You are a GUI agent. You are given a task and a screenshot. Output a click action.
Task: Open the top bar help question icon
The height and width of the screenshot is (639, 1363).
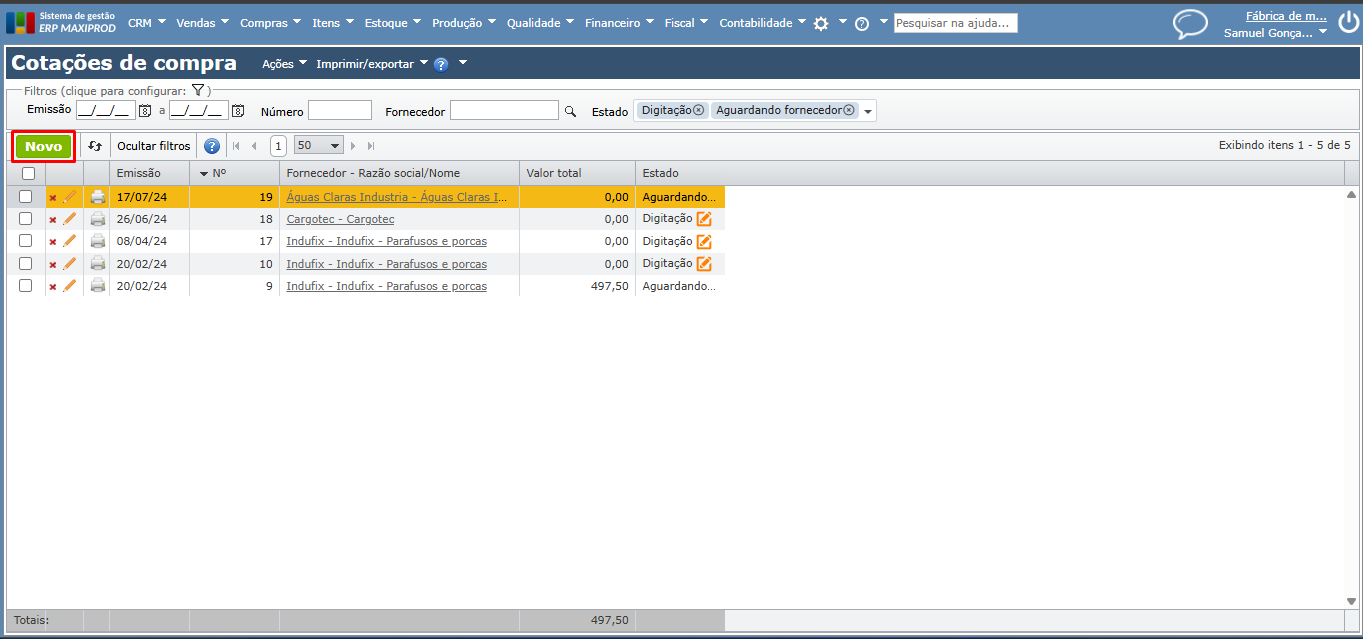pos(862,23)
